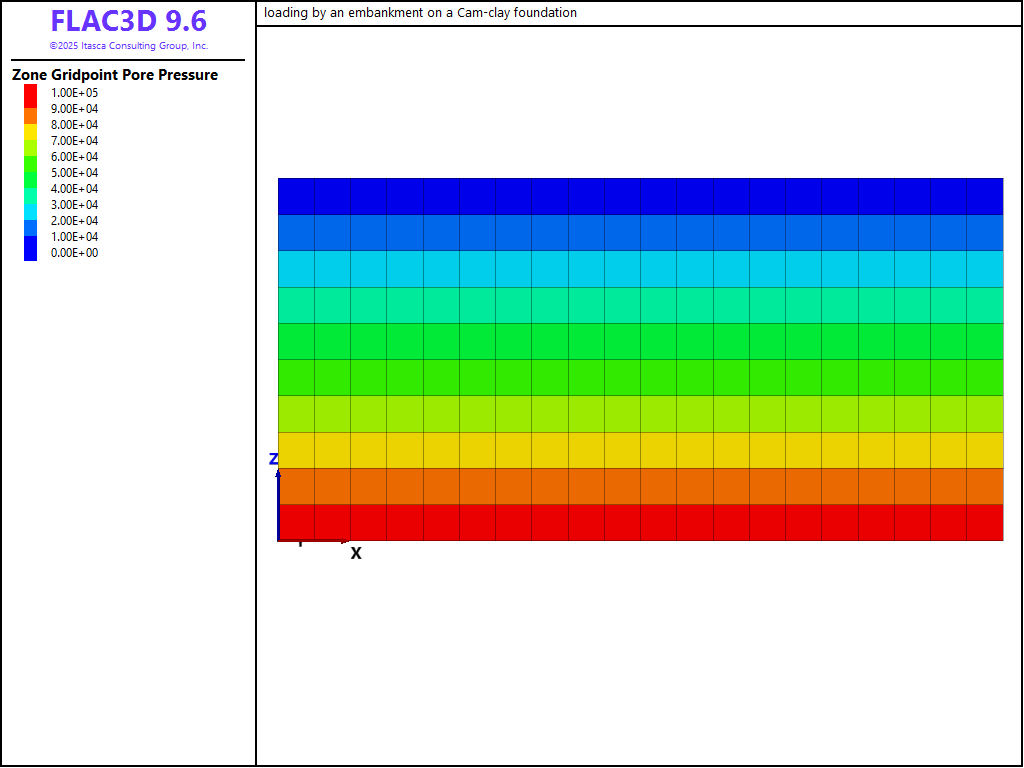Click the 1.00E+04 legend value label

75,237
